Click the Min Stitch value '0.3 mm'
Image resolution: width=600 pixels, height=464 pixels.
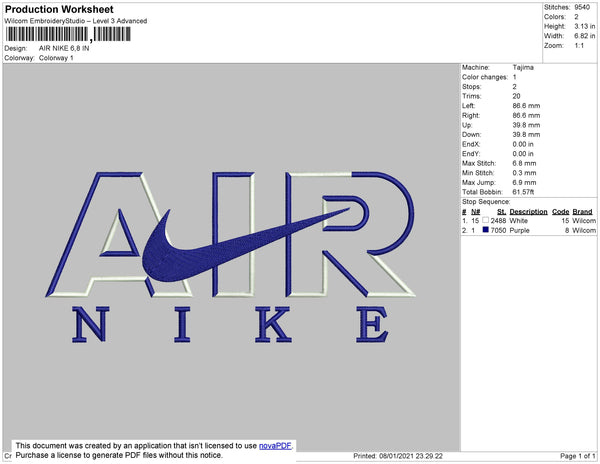[524, 173]
